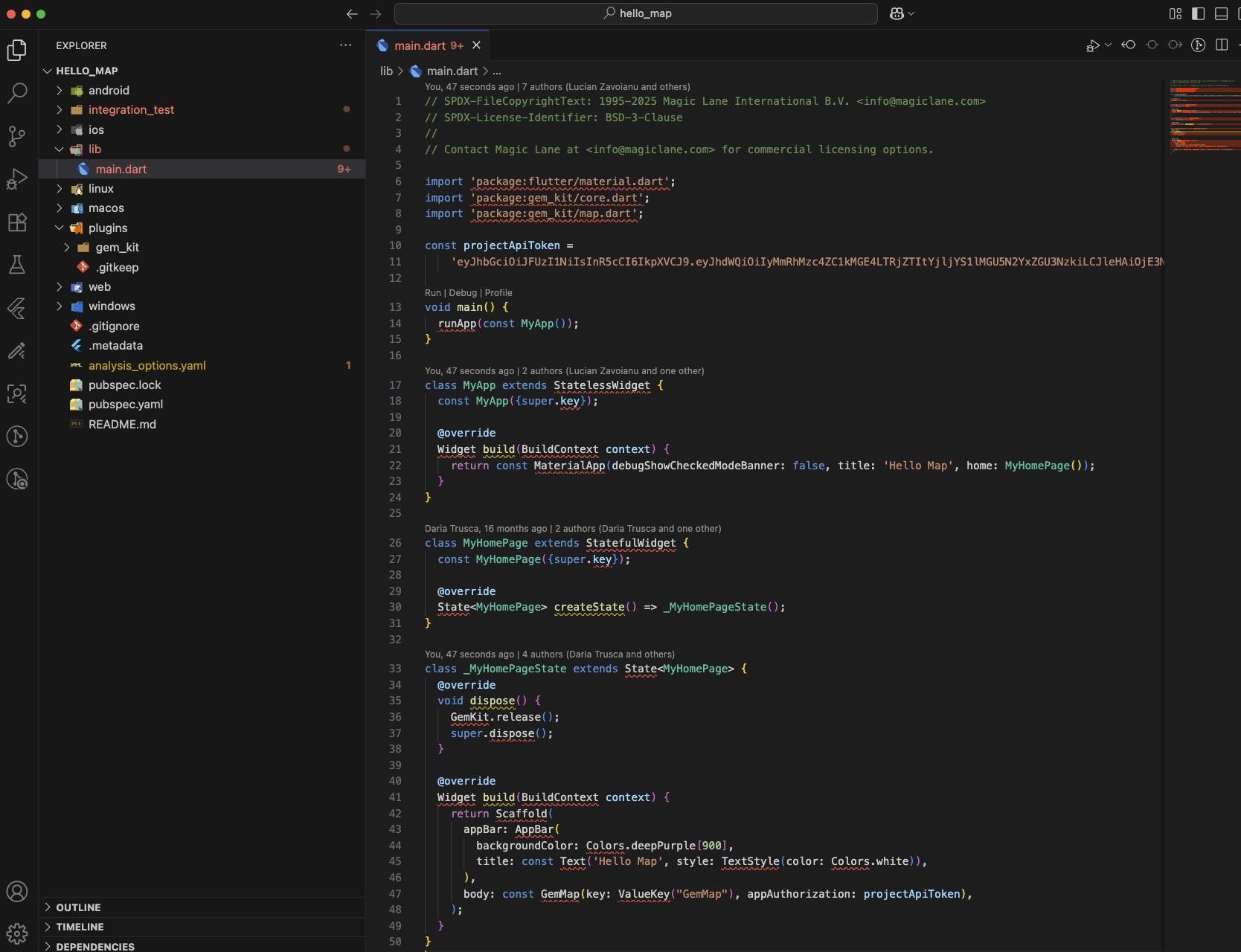
Task: Open the run/debug dropdown arrow
Action: tap(1108, 45)
